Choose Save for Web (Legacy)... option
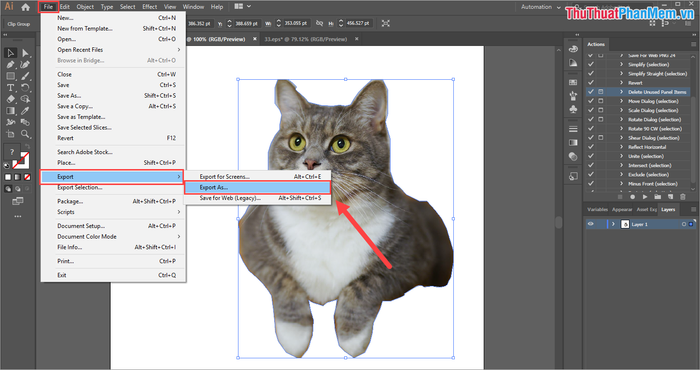Viewport: 700px width, 370px height. click(x=258, y=198)
